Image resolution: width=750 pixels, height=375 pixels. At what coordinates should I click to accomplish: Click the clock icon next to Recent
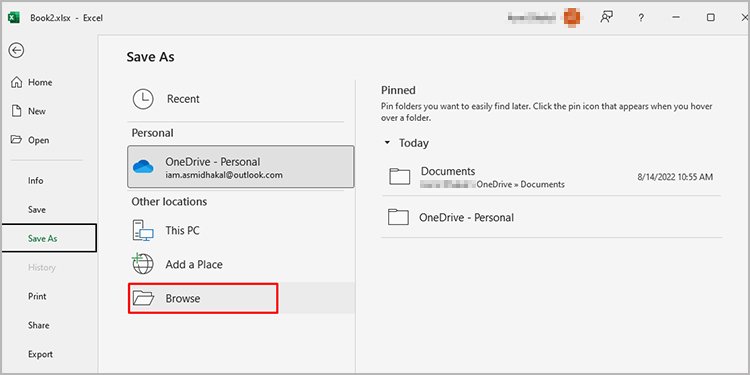click(x=143, y=99)
